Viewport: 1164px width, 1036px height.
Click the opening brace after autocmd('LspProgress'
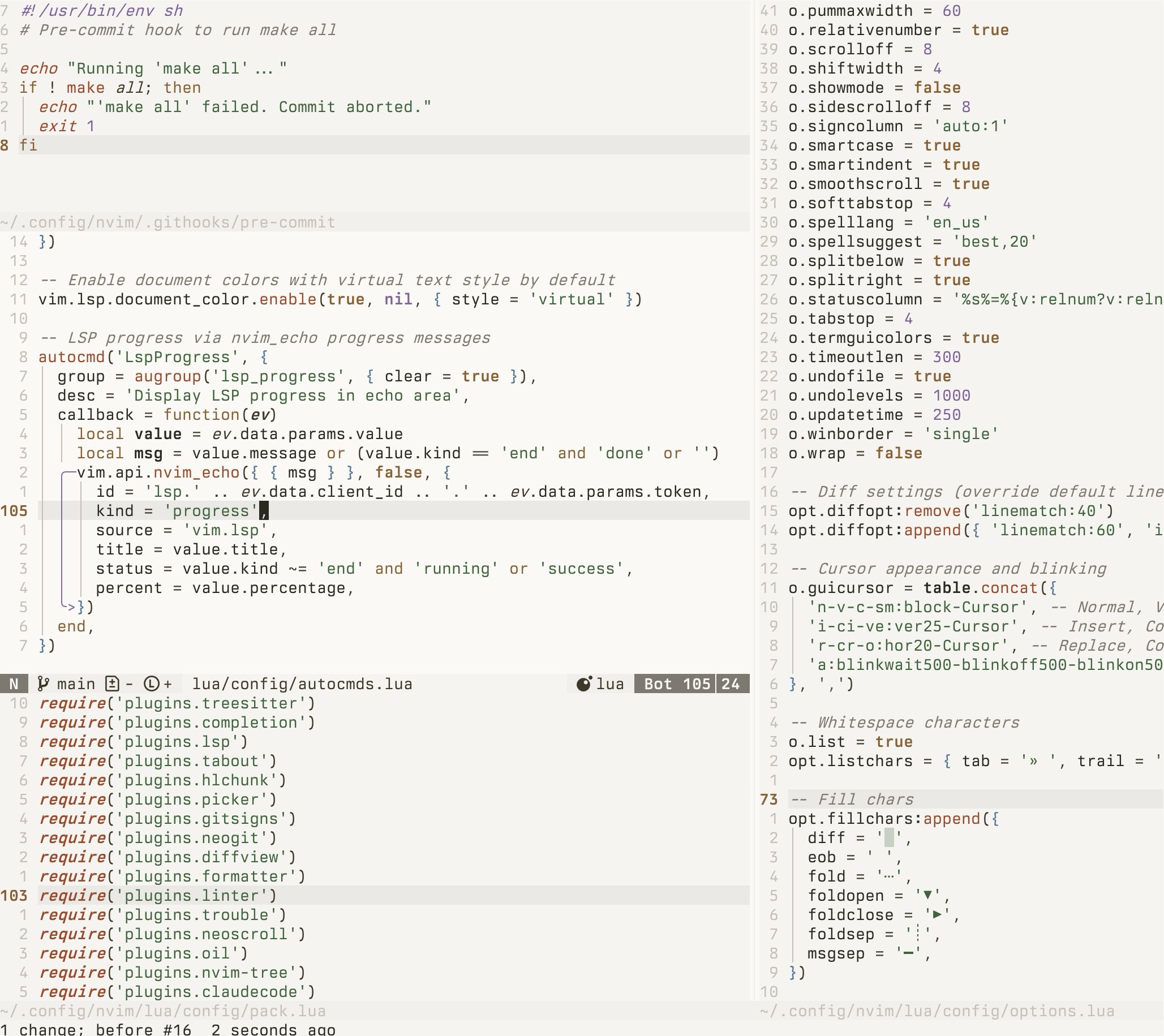pyautogui.click(x=264, y=357)
